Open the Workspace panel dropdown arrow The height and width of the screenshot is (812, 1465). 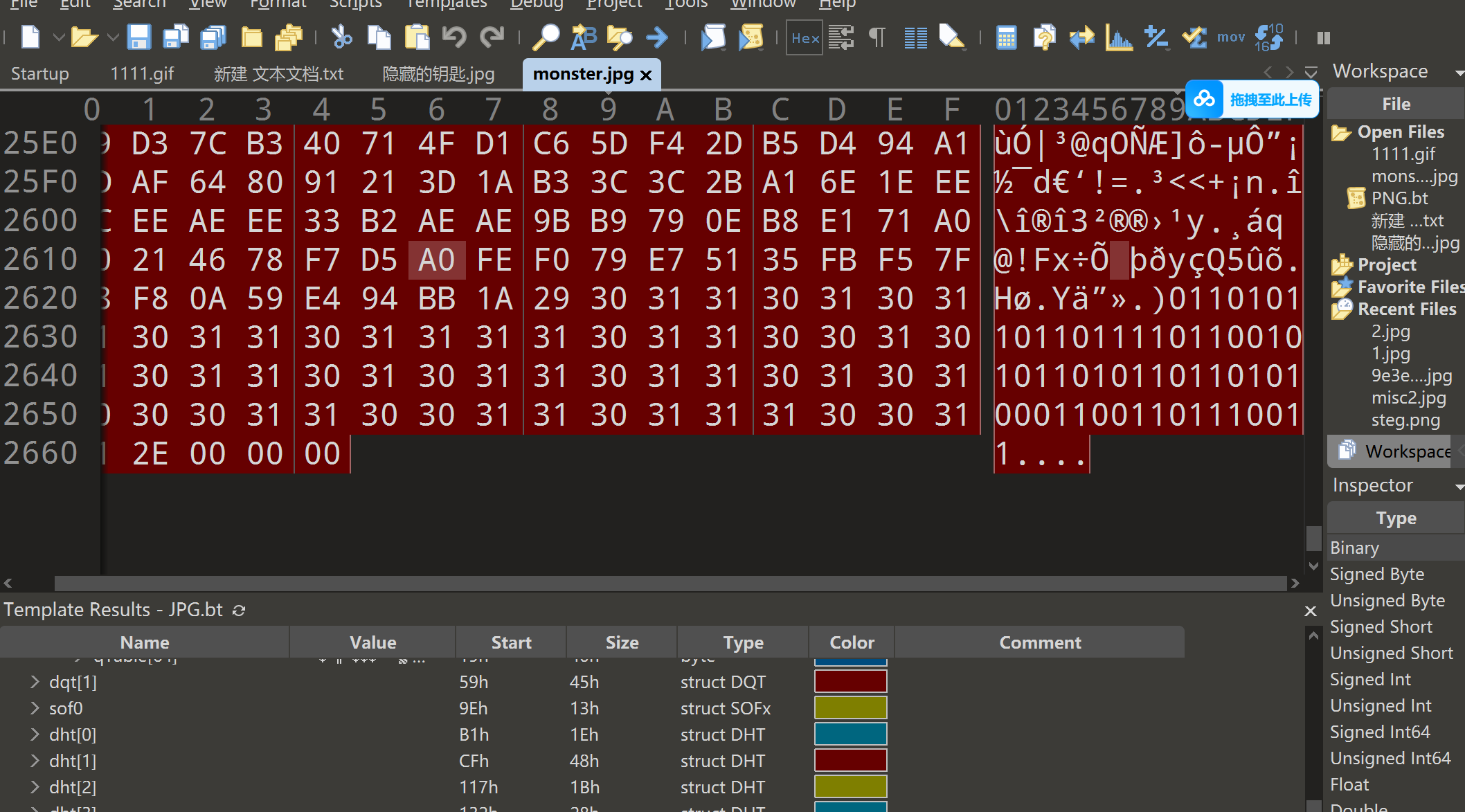click(1459, 73)
